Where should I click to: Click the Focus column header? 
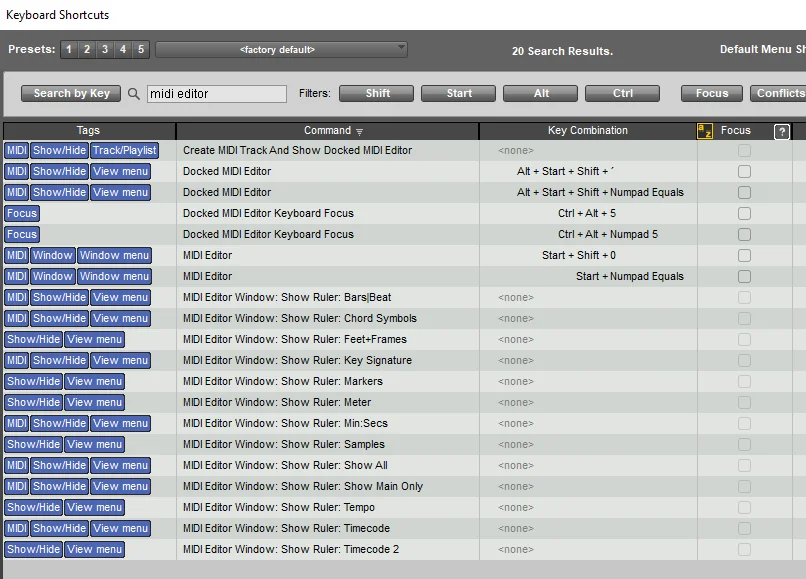point(736,131)
